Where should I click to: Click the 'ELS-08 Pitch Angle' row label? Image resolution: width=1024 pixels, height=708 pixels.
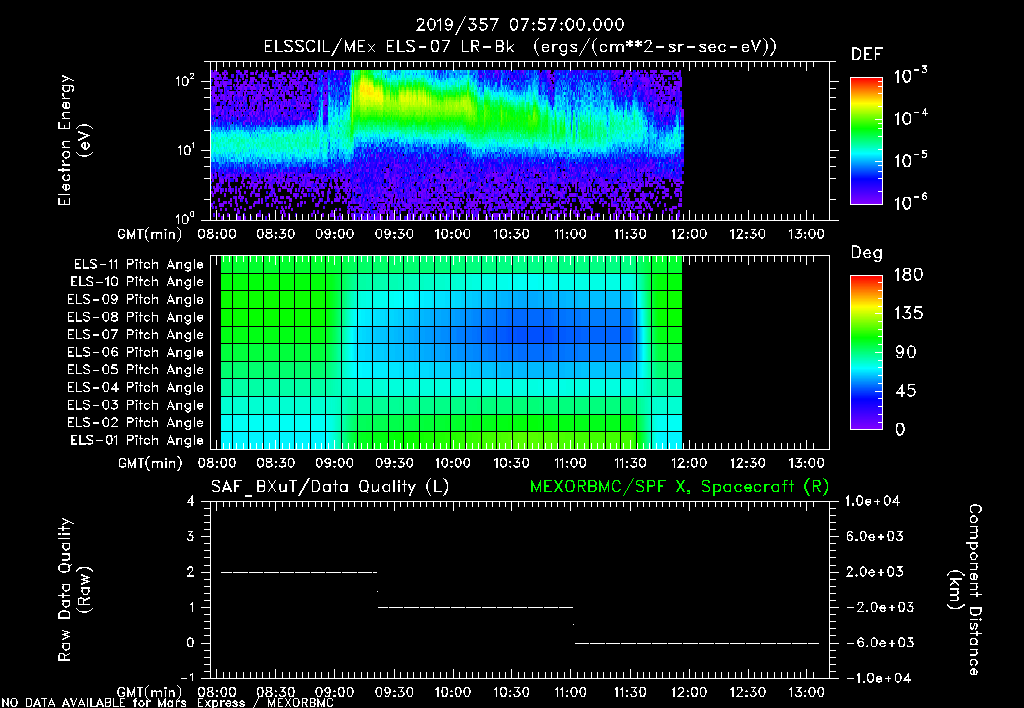[135, 317]
